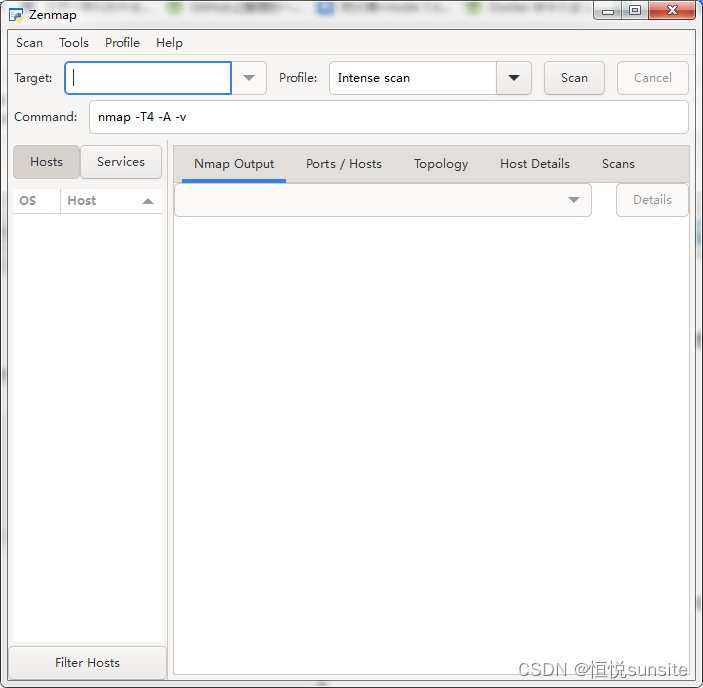Switch to the Hosts list
703x688 pixels.
[47, 162]
